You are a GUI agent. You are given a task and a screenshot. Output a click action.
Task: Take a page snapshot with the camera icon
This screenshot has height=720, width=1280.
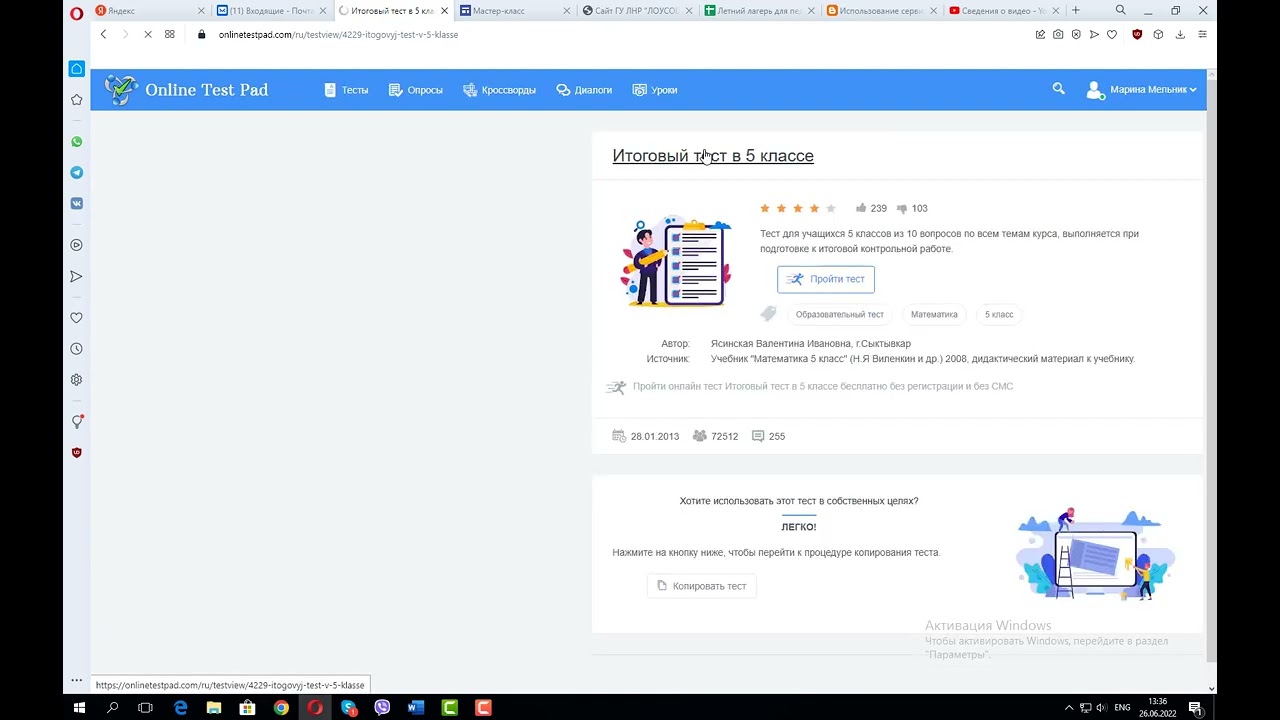(x=1058, y=34)
